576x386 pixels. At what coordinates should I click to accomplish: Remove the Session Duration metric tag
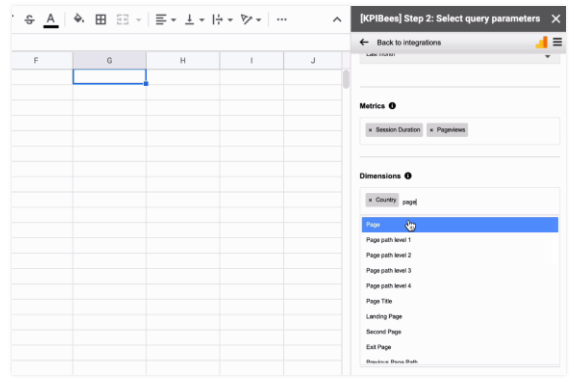point(370,130)
